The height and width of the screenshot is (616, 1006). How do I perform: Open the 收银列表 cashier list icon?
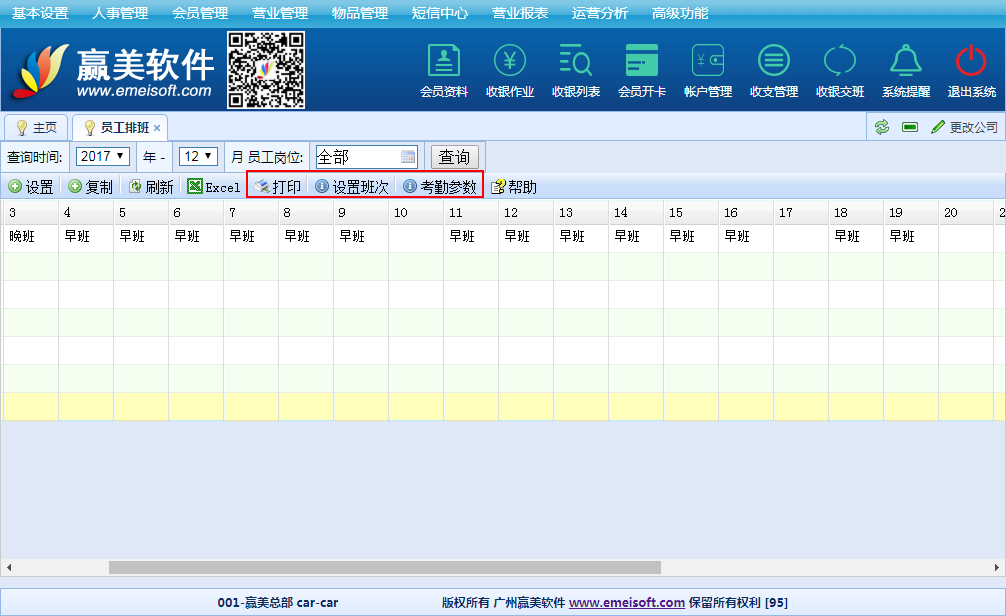pyautogui.click(x=576, y=62)
